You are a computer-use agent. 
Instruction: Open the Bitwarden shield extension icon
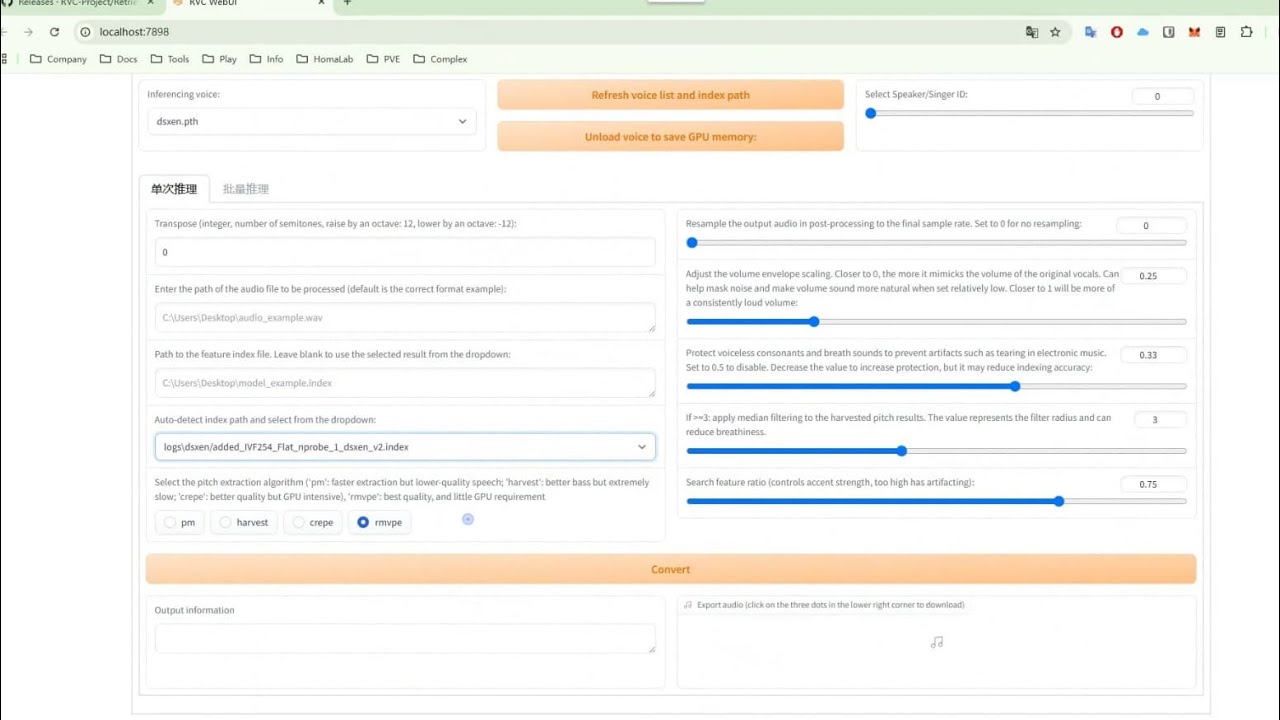[1168, 32]
